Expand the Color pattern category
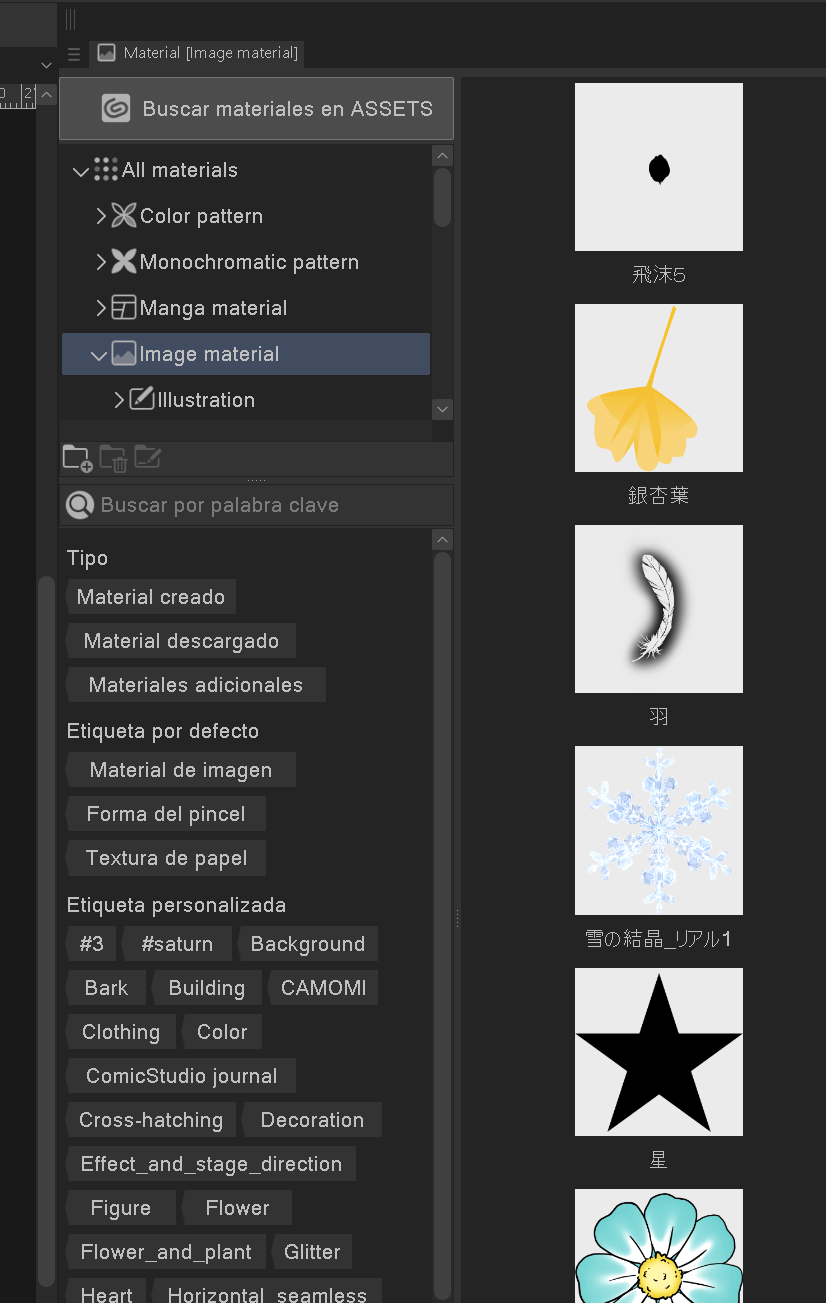826x1303 pixels. (101, 216)
